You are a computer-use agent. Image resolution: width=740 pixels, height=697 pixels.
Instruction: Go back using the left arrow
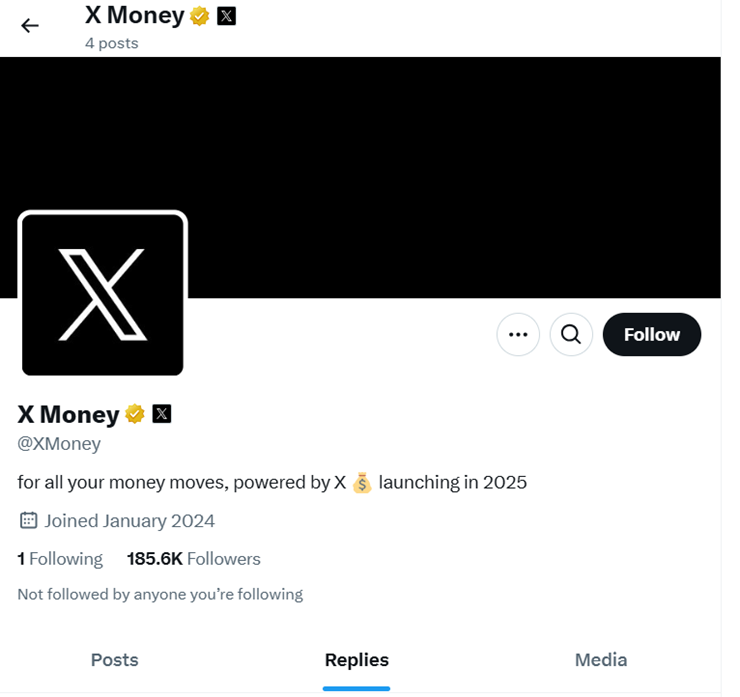[x=30, y=26]
